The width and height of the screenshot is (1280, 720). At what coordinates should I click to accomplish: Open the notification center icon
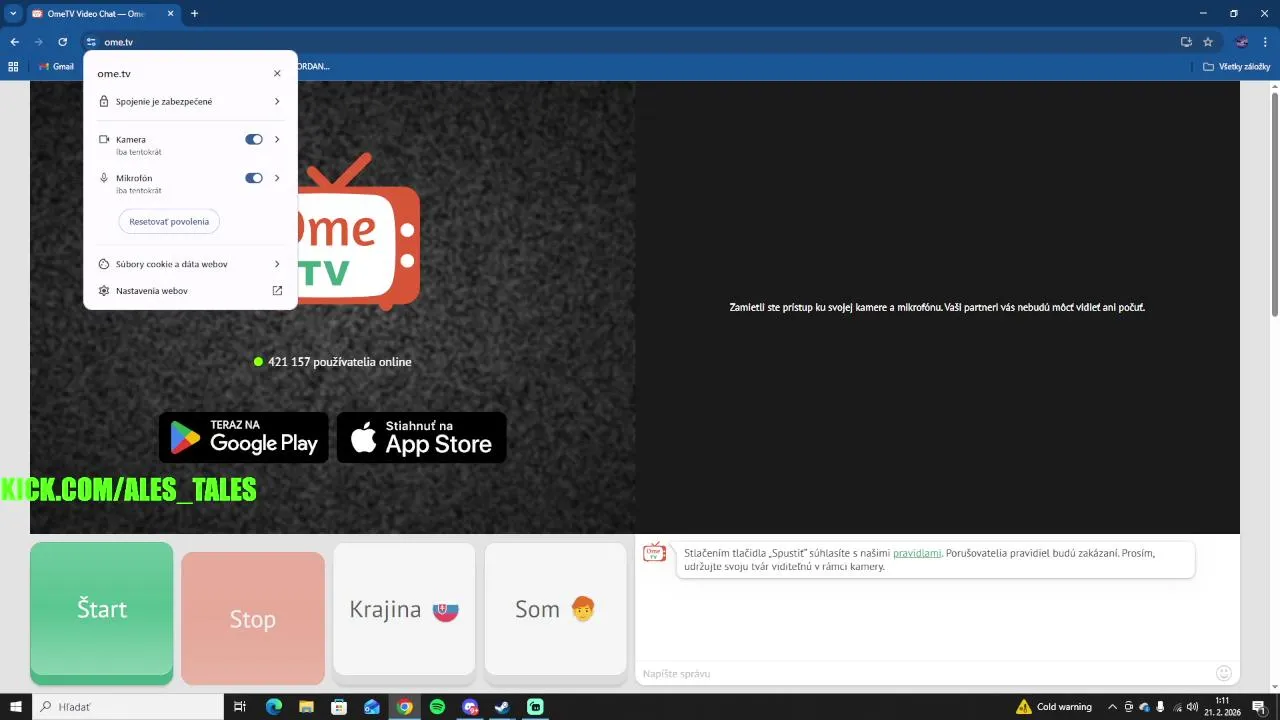tap(1259, 707)
